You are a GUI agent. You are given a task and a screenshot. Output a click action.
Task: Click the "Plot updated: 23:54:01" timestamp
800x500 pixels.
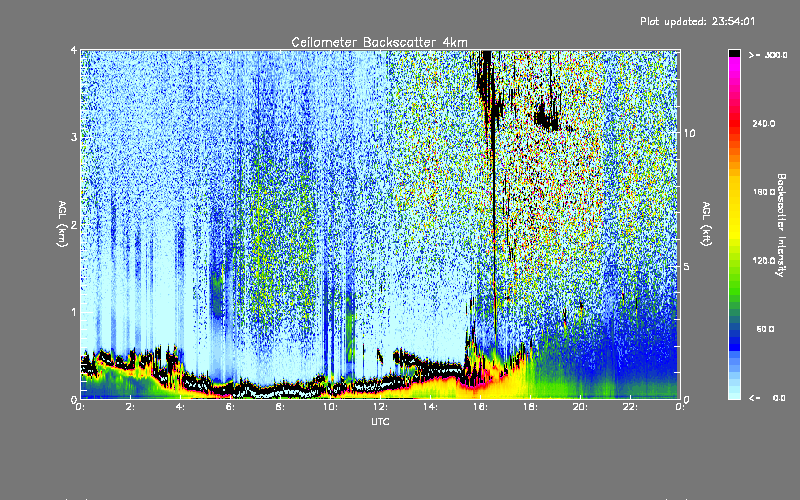pos(697,21)
